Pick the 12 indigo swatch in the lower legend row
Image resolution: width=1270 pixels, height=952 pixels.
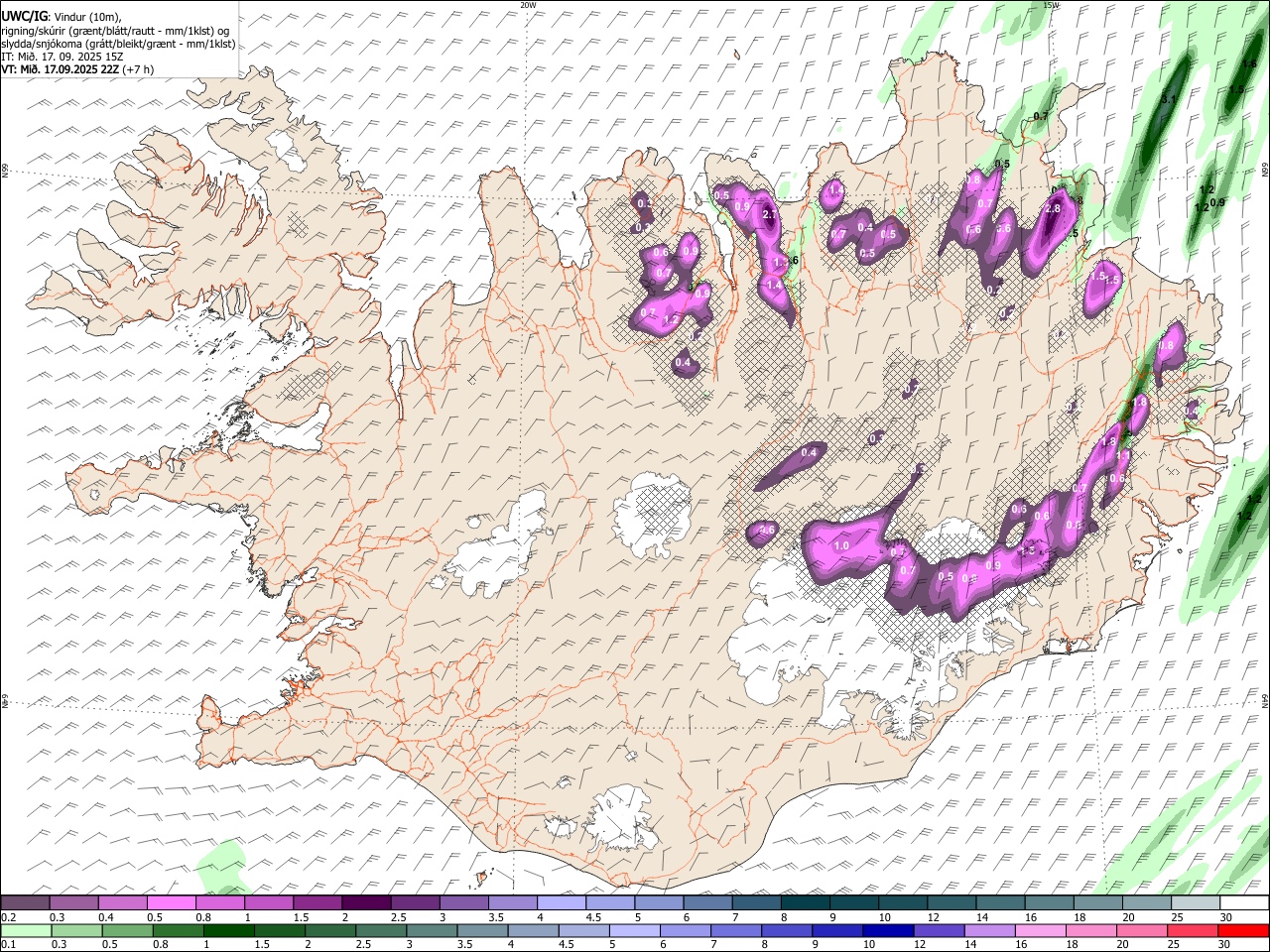click(x=939, y=930)
